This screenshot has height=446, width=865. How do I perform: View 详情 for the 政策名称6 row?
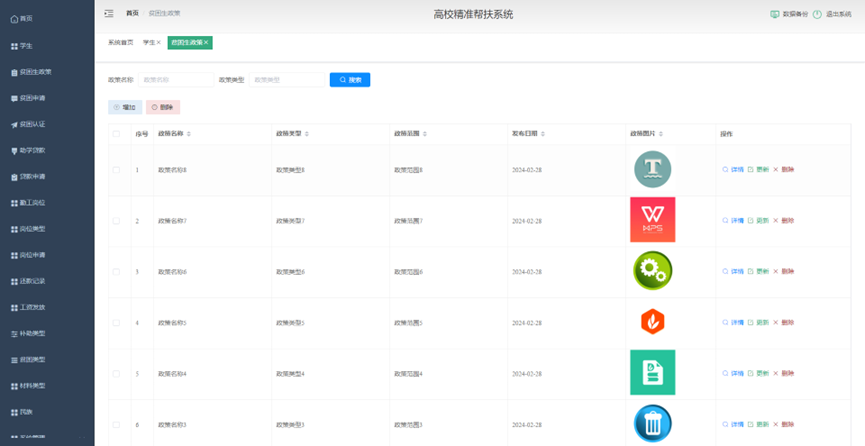pos(733,272)
